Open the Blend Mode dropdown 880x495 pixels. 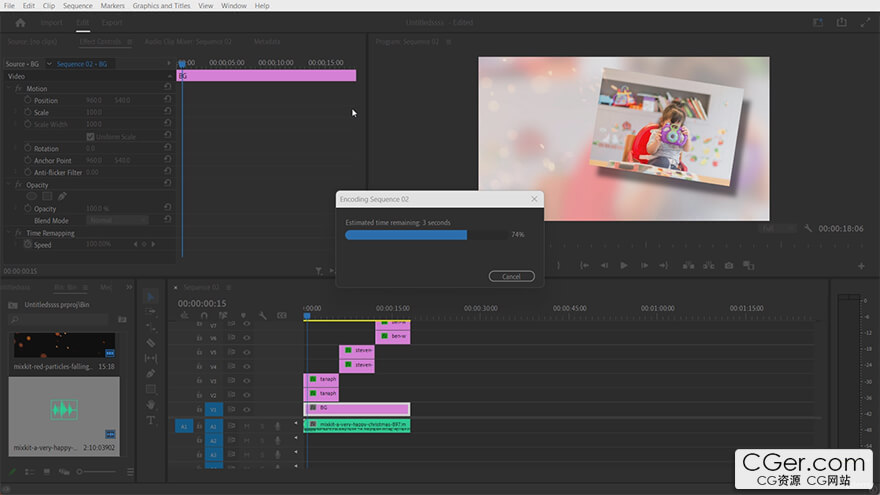click(x=117, y=220)
